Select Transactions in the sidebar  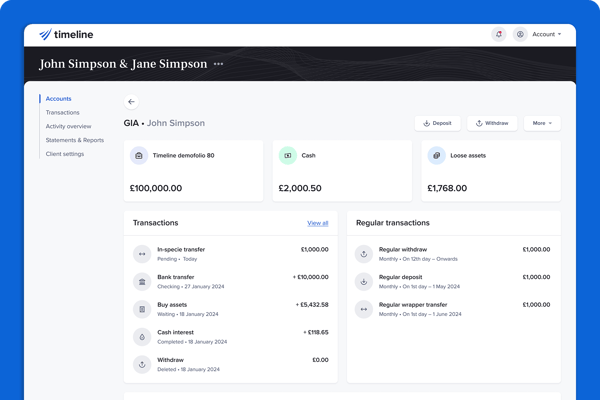point(63,112)
